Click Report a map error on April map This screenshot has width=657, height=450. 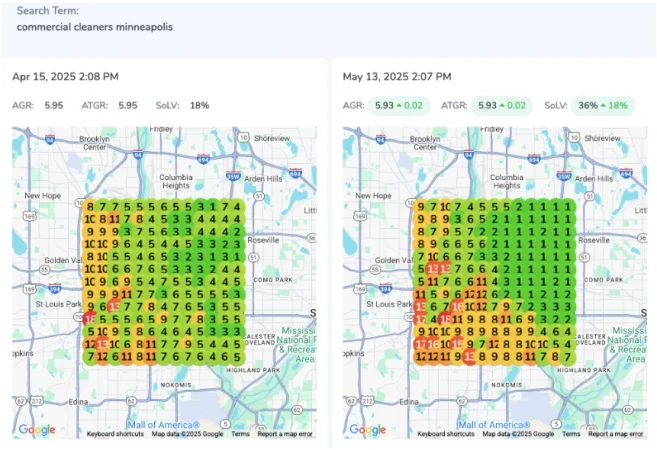click(x=285, y=434)
